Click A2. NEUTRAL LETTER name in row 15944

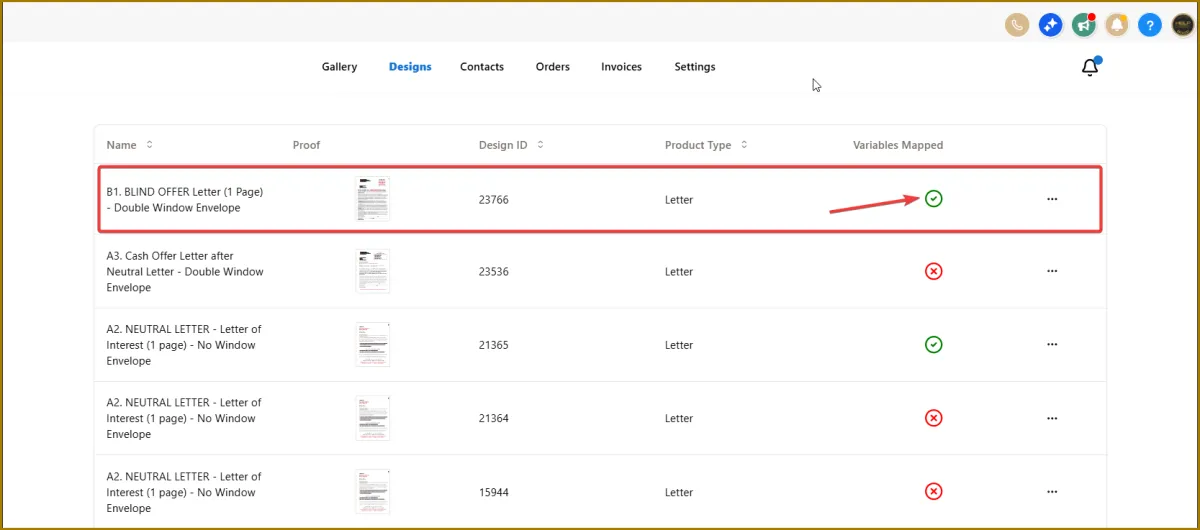pyautogui.click(x=184, y=492)
